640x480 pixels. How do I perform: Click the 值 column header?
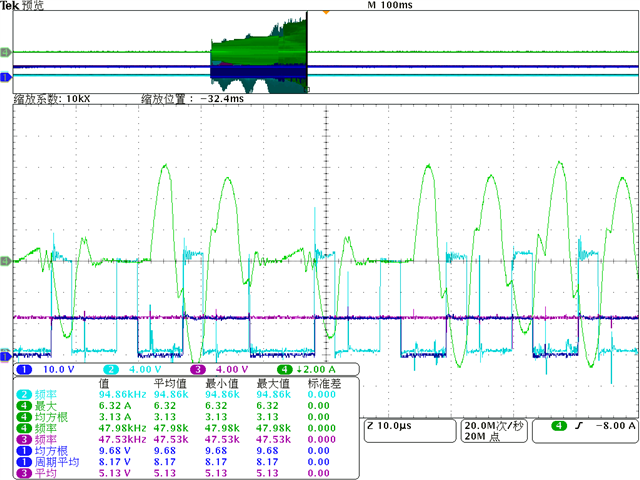[x=104, y=384]
